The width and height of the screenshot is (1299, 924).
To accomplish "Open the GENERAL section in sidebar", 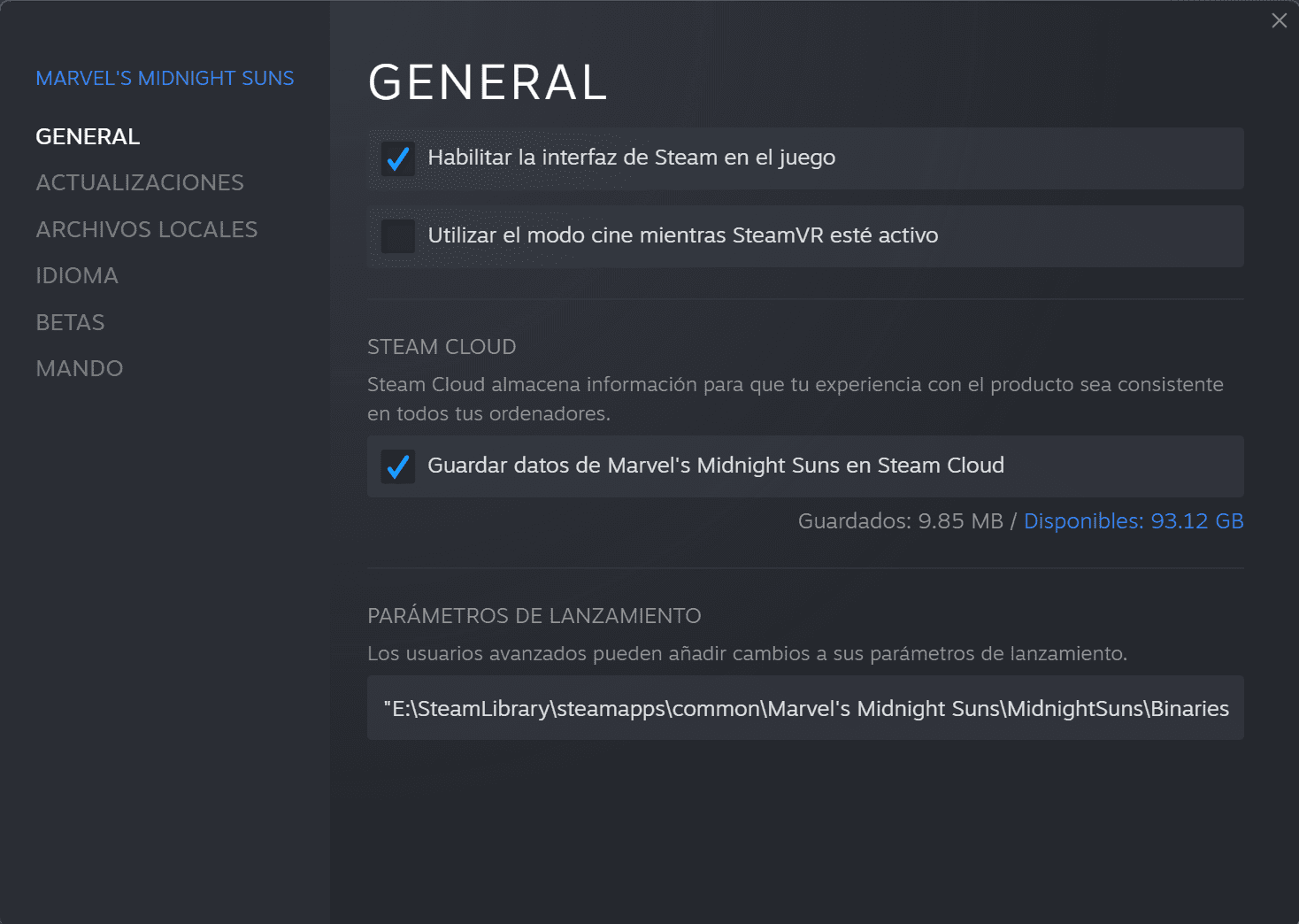I will (x=88, y=136).
